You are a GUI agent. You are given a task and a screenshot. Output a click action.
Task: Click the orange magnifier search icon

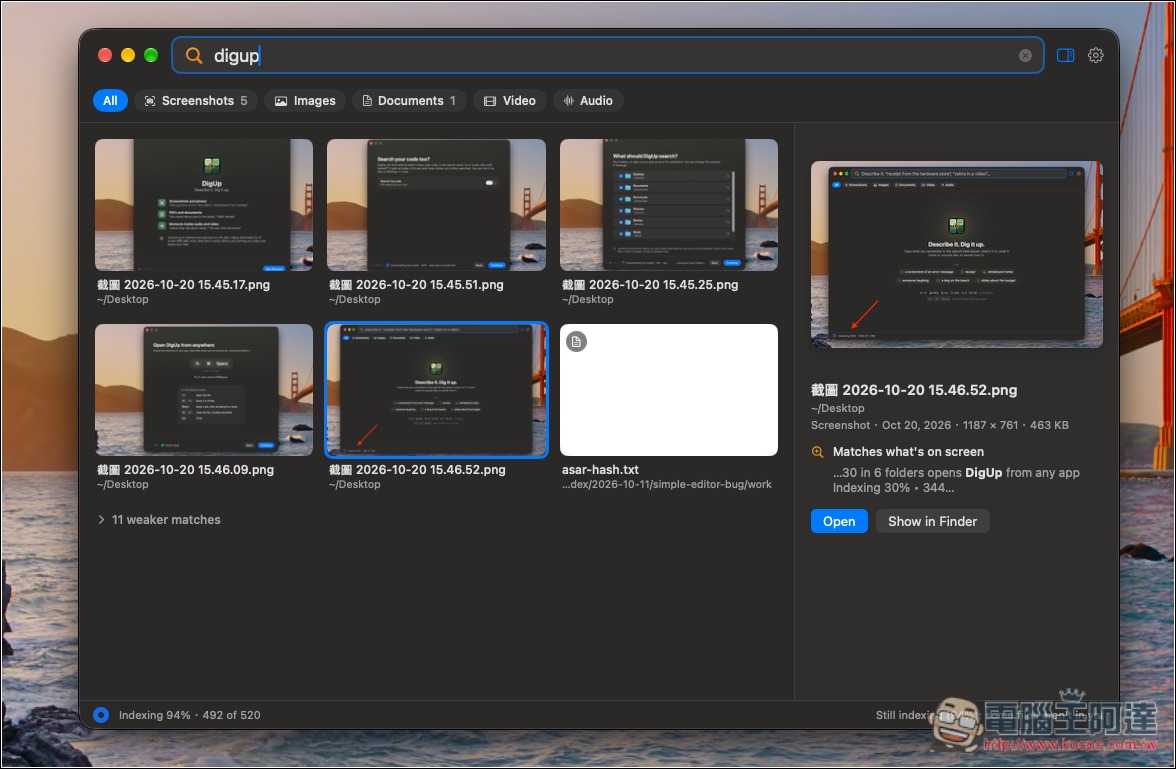point(194,56)
